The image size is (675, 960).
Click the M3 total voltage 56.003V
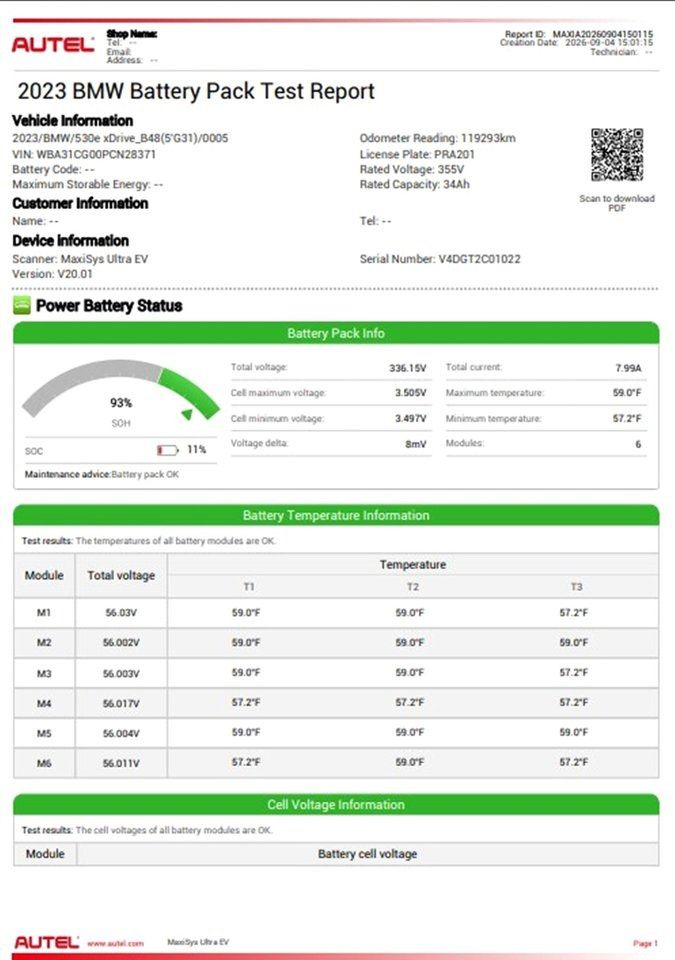tap(121, 673)
